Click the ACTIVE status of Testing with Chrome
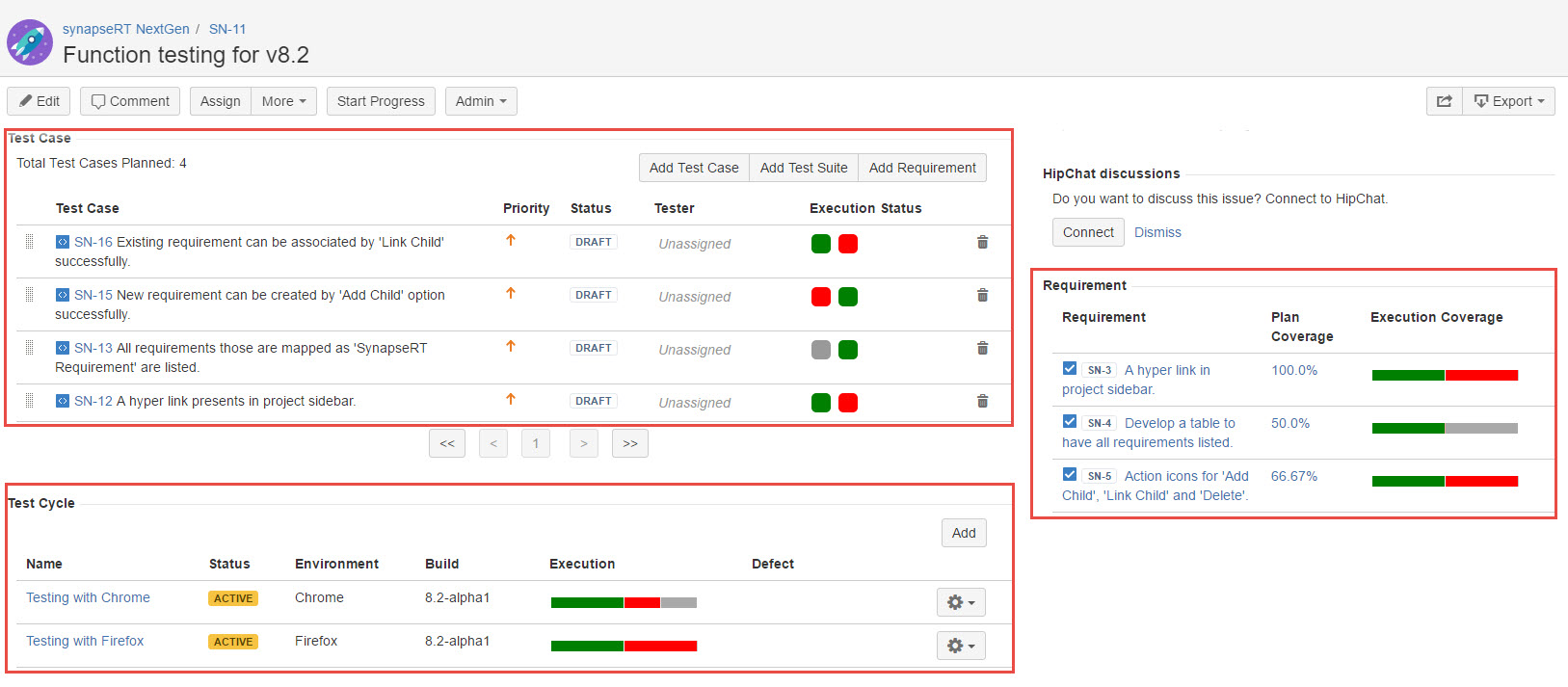The image size is (1568, 687). [233, 598]
